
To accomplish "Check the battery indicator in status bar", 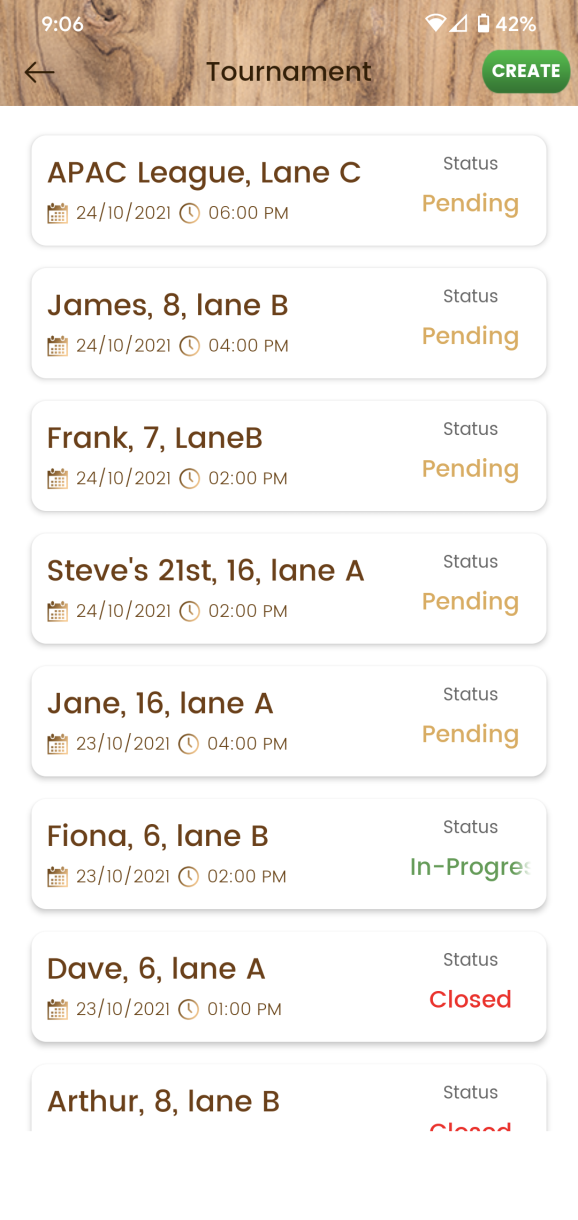I will coord(484,23).
